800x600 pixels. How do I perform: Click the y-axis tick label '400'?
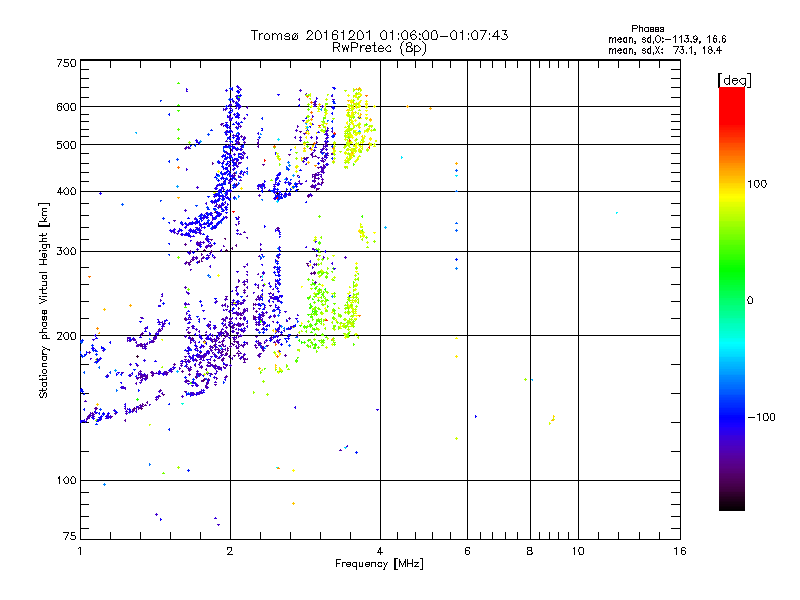(66, 191)
